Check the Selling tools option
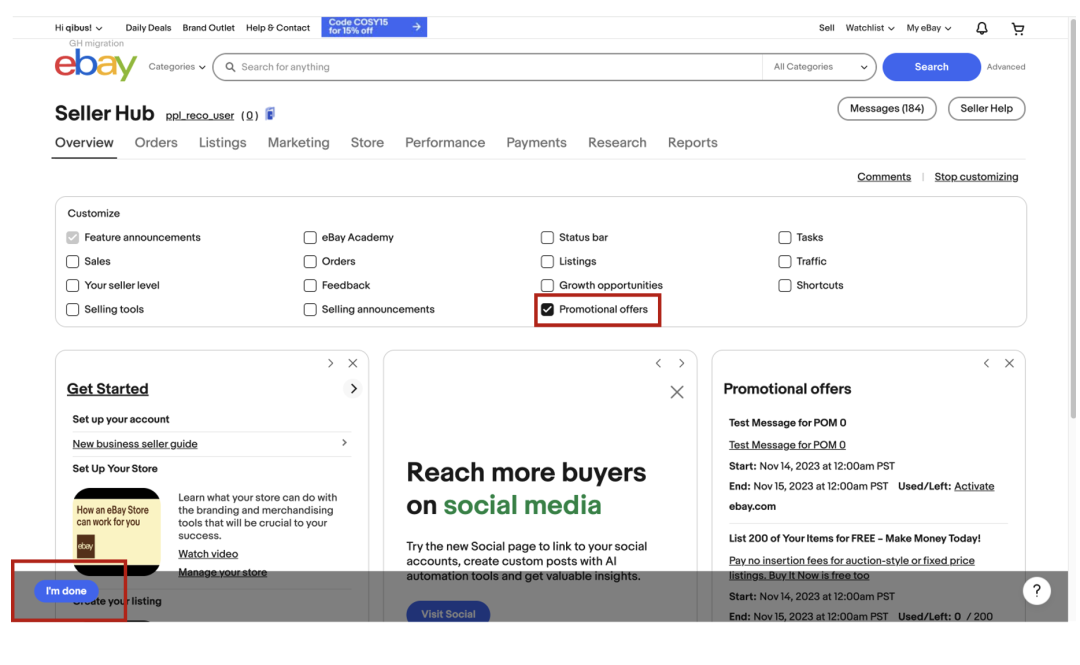Image resolution: width=1080 pixels, height=665 pixels. [72, 309]
